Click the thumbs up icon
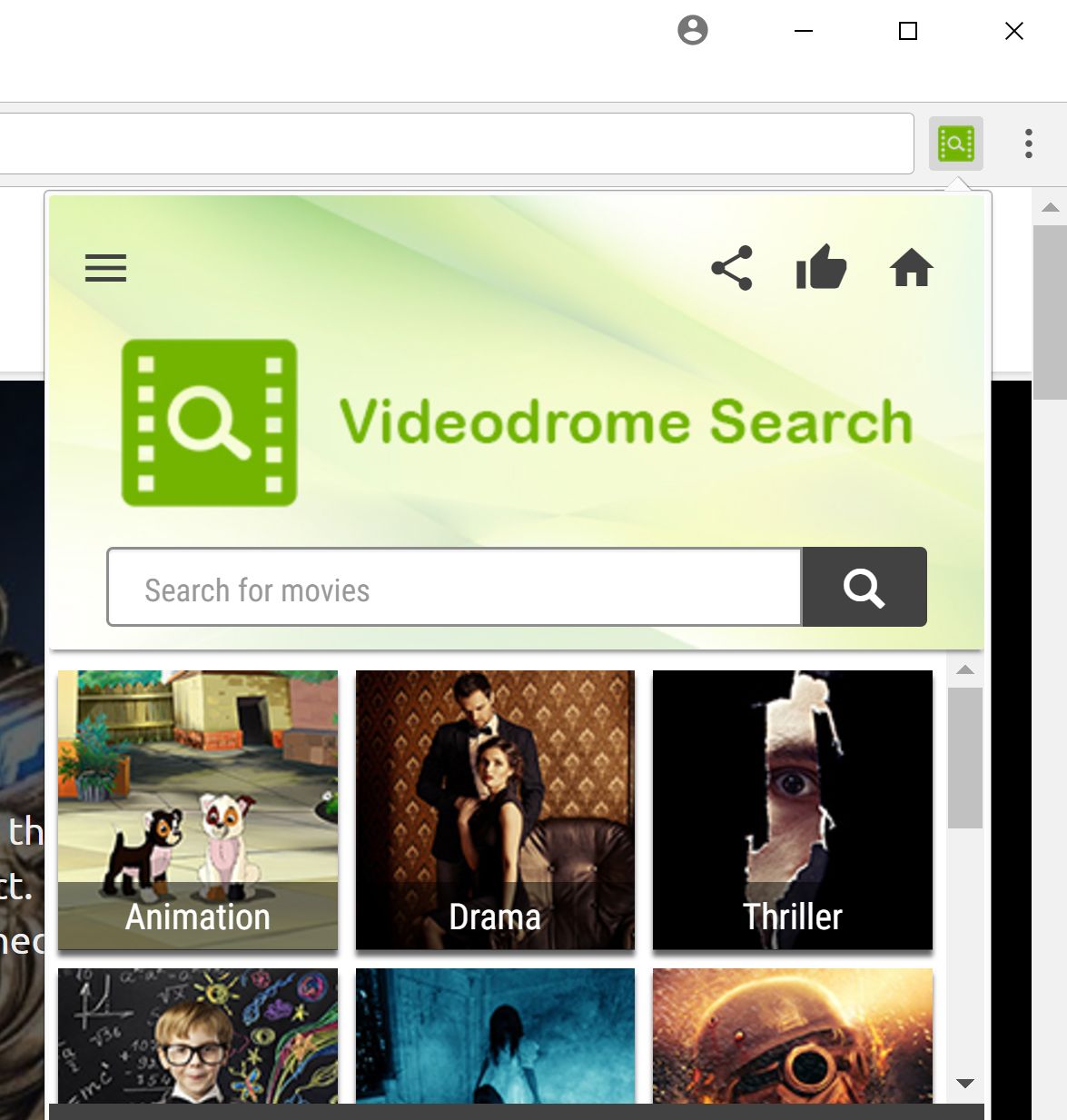This screenshot has height=1120, width=1067. (x=822, y=268)
